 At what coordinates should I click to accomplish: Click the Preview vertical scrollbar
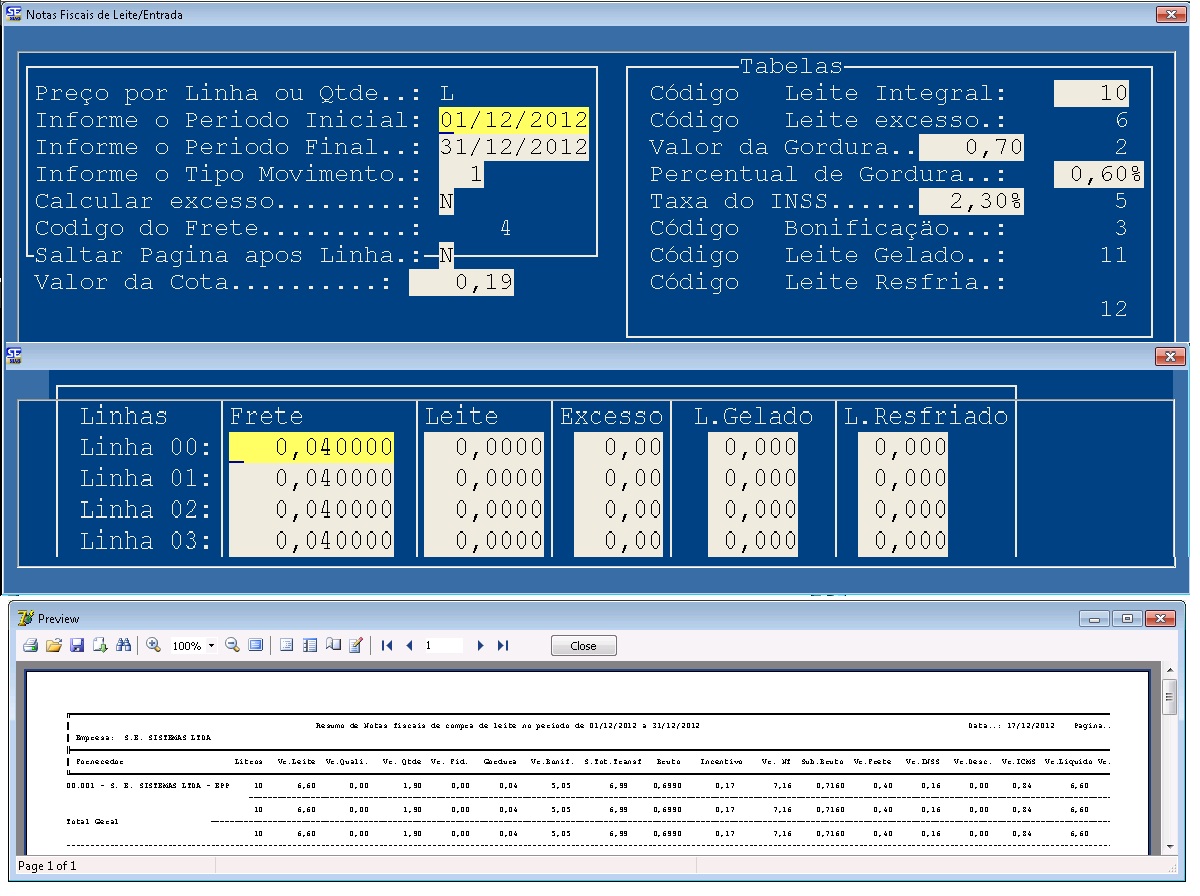pyautogui.click(x=1167, y=760)
